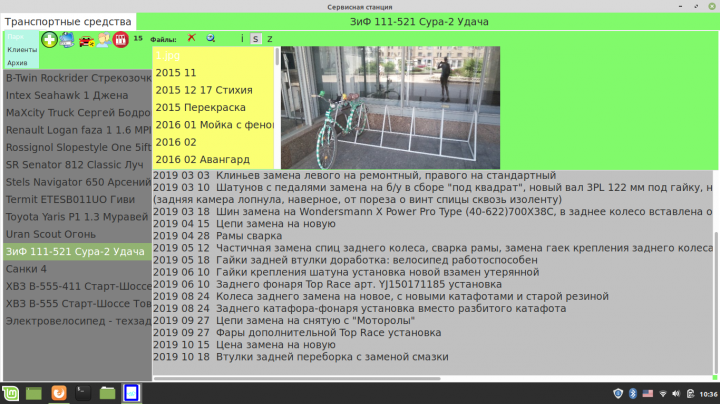Select '2016 02 Авангард' entry
Screen dimensions: 720x404
point(213,160)
